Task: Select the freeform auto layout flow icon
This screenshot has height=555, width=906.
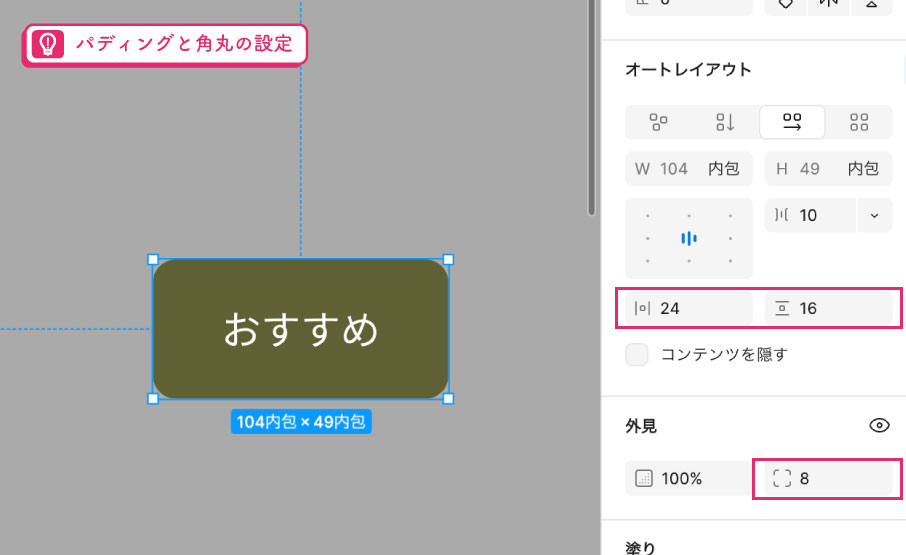Action: (658, 122)
